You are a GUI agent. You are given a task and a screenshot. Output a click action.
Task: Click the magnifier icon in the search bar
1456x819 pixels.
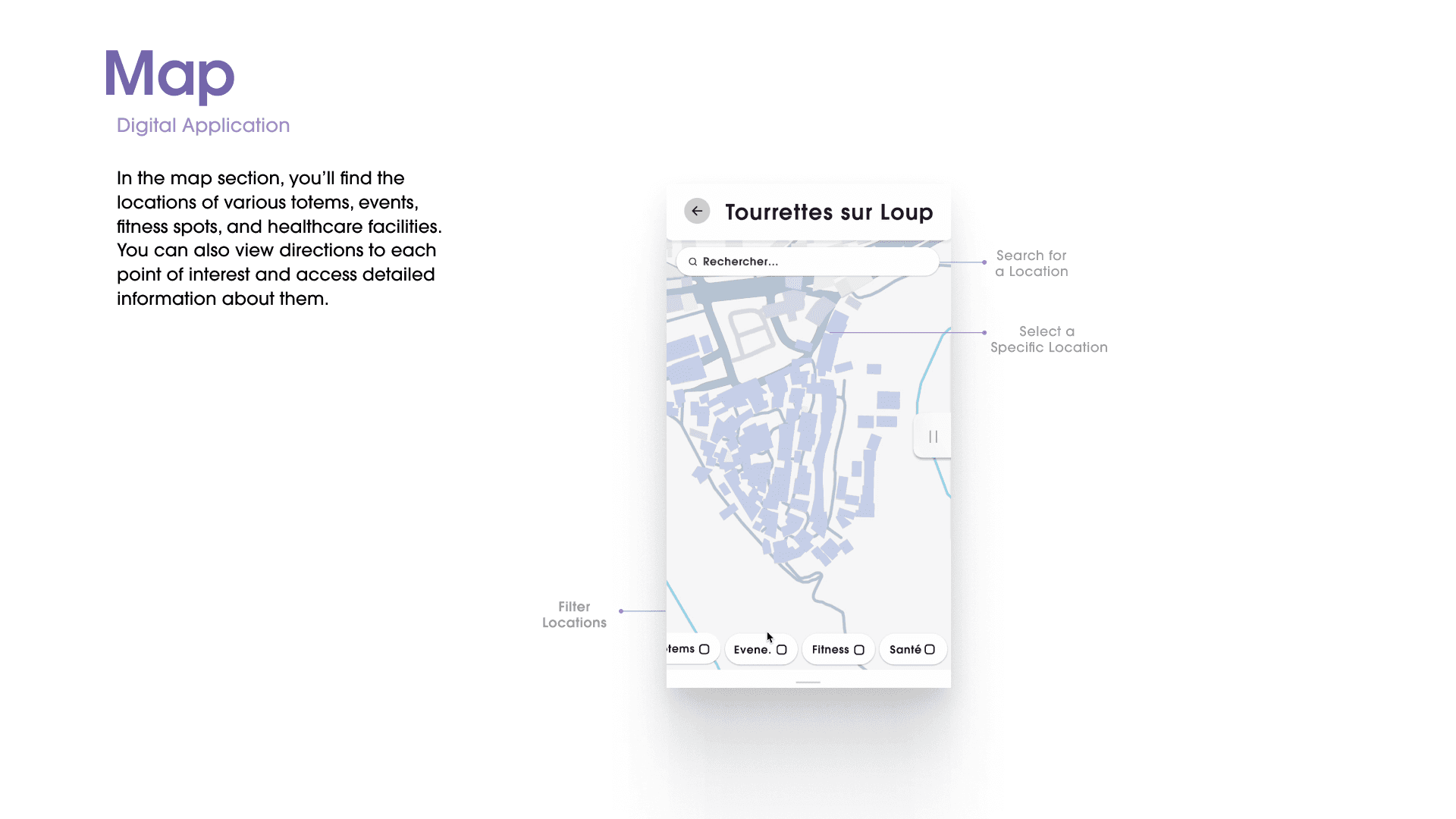[x=692, y=262]
